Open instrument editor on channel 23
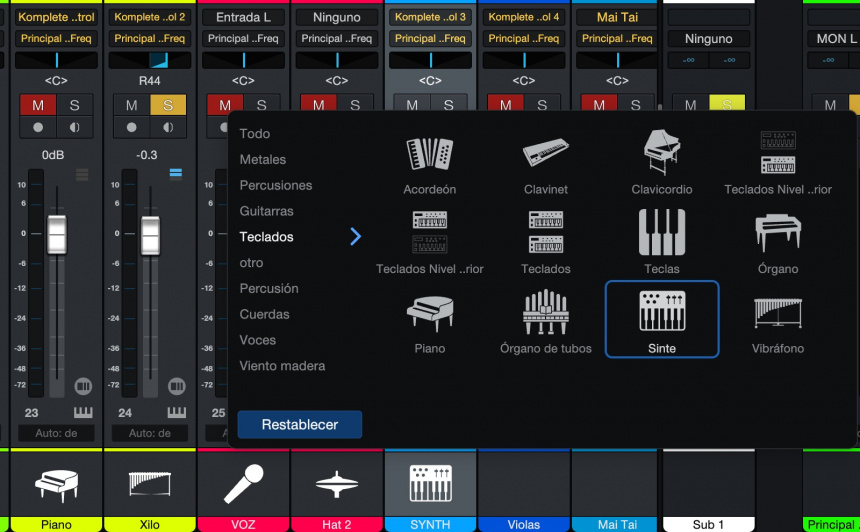This screenshot has height=532, width=860. 83,412
